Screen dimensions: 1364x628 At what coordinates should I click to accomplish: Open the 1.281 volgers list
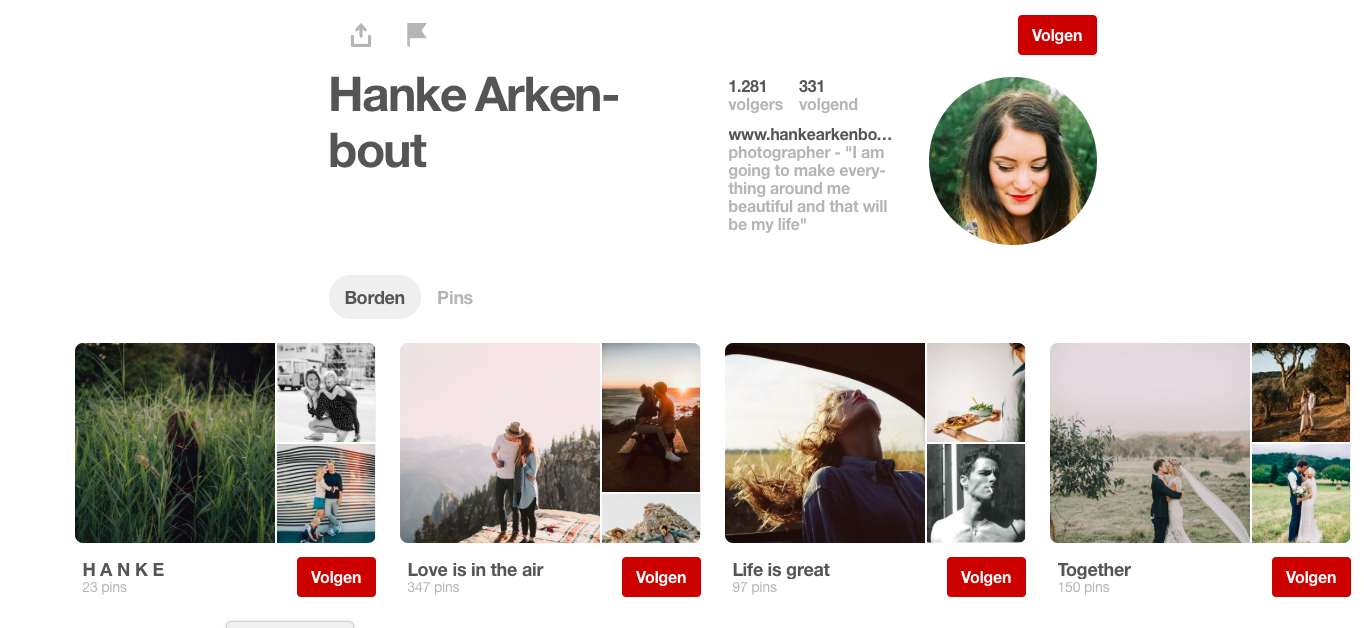755,95
